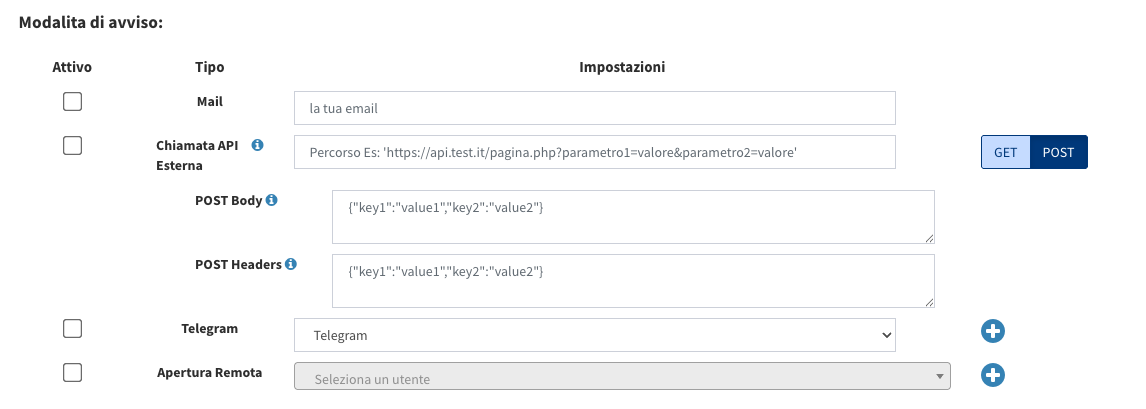Click inside the POST Body textarea
The height and width of the screenshot is (409, 1146).
634,217
